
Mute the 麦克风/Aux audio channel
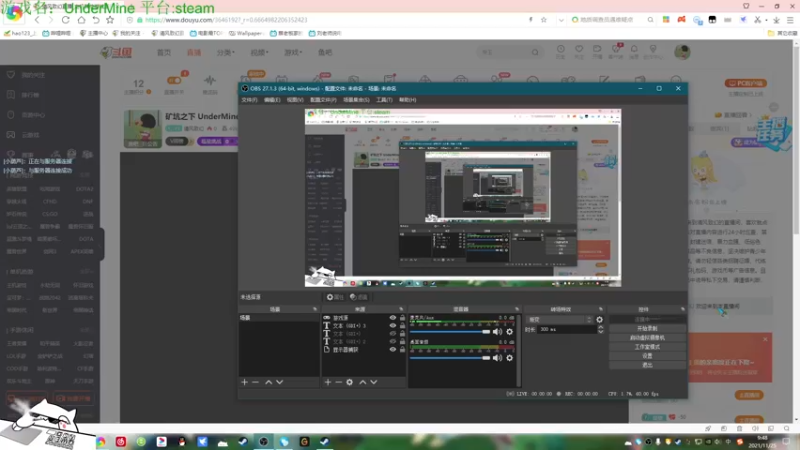[x=497, y=332]
